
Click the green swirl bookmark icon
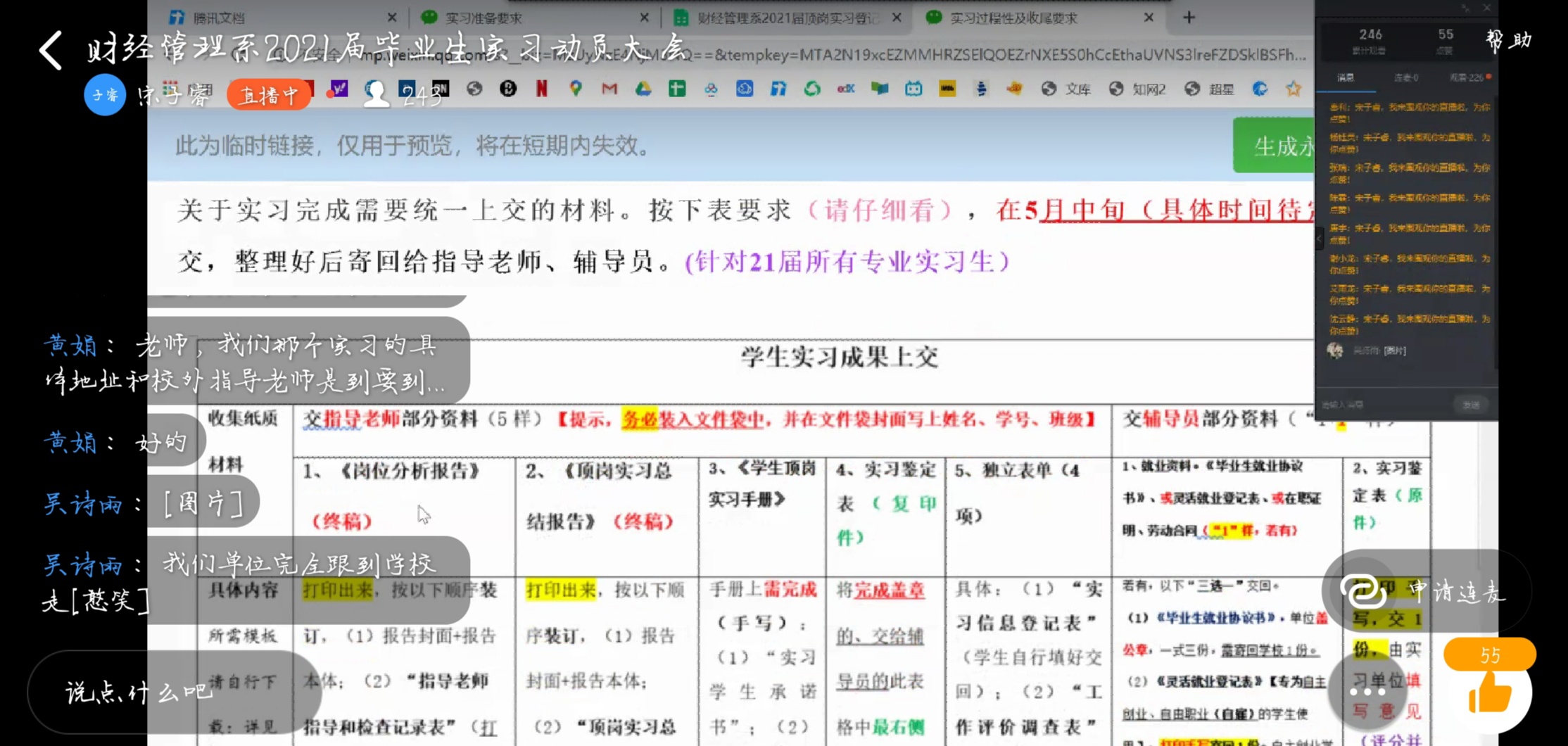click(812, 89)
